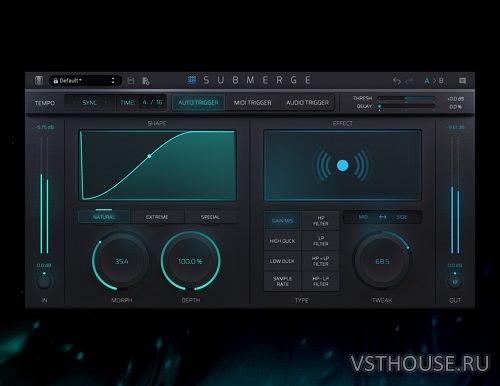The image size is (500, 386).
Task: Switch to the A state
Action: 426,81
